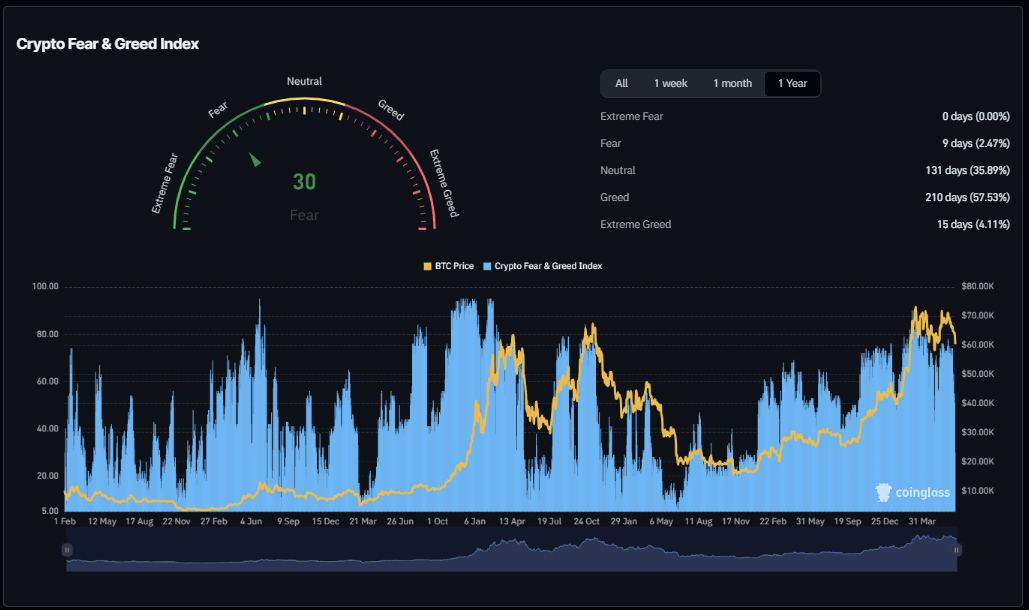Screen dimensions: 1029x610
Task: Click the Crypto Fear & Greed Index title
Action: coord(107,44)
